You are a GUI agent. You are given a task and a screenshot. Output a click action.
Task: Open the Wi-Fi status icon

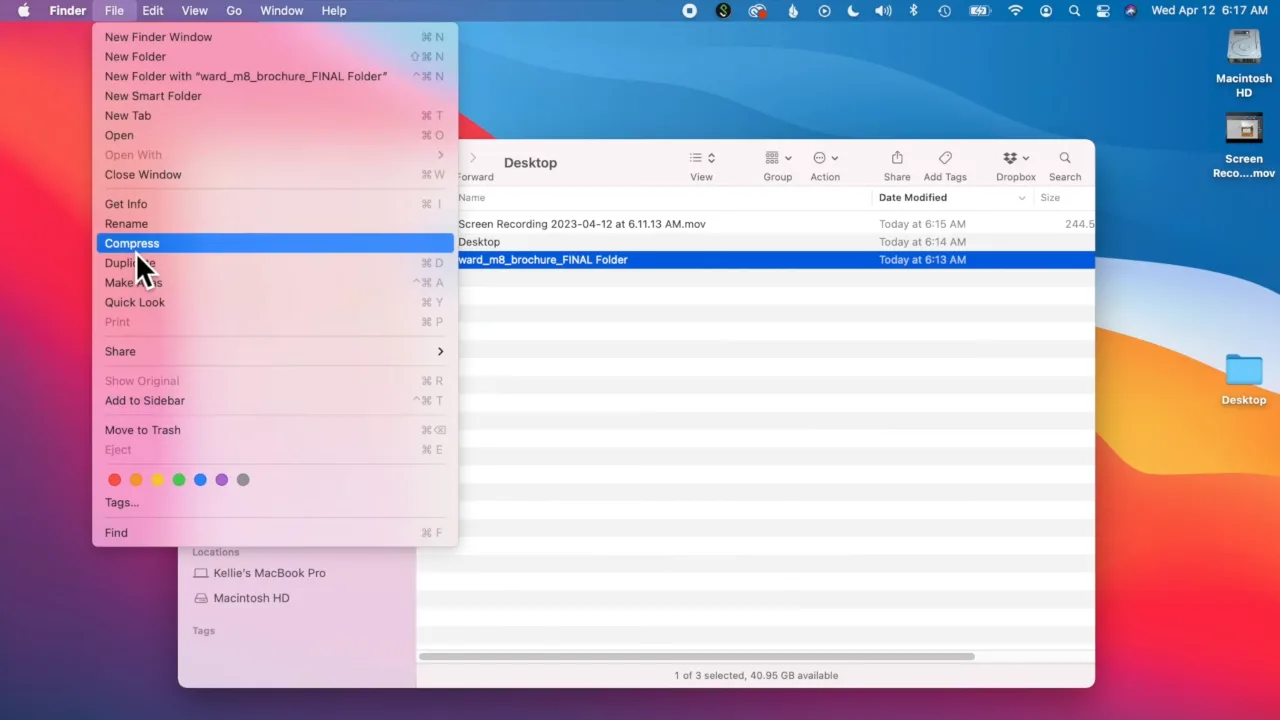[x=1015, y=11]
